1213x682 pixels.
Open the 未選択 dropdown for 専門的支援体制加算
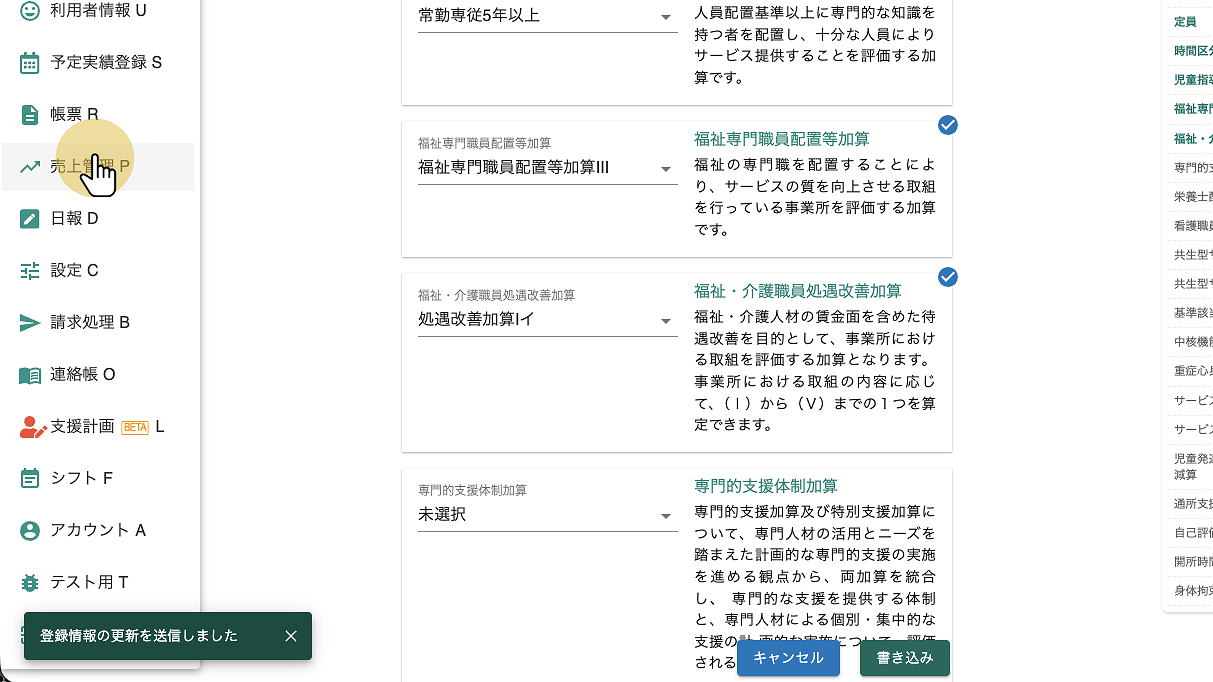click(548, 515)
